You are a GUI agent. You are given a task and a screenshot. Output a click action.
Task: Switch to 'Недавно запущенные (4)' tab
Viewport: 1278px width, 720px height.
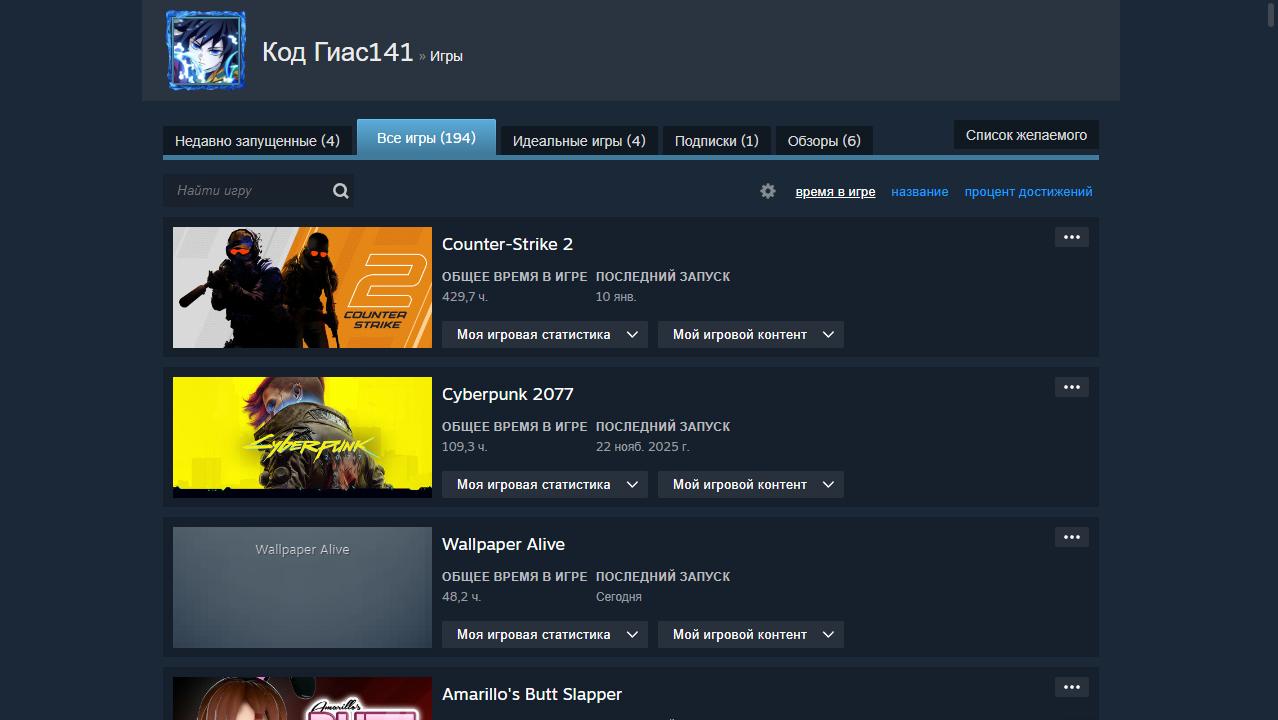pos(257,141)
